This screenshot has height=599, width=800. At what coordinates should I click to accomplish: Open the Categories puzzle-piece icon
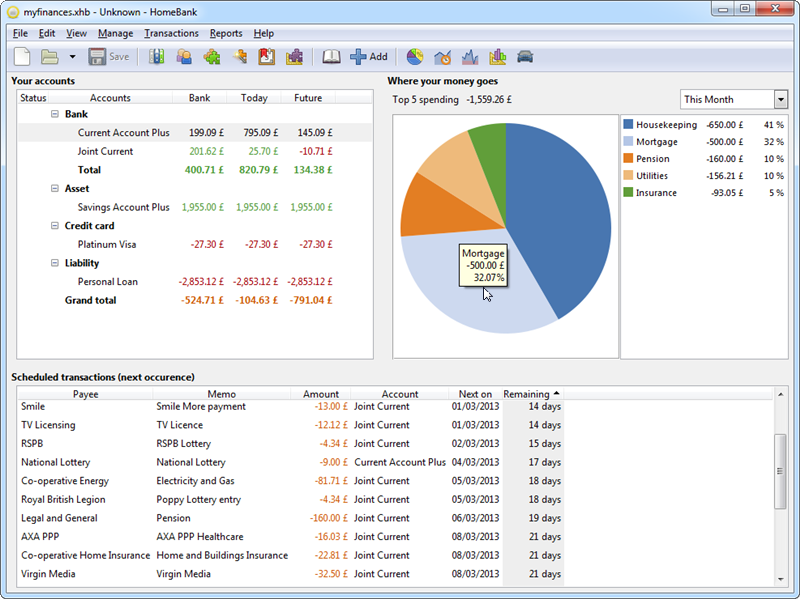(212, 57)
